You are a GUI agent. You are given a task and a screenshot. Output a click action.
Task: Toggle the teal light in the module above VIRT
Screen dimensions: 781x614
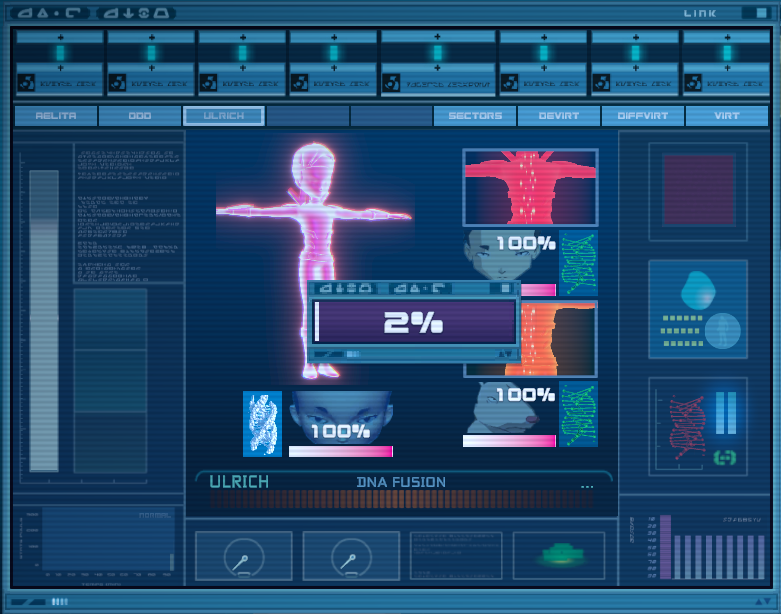tap(727, 52)
